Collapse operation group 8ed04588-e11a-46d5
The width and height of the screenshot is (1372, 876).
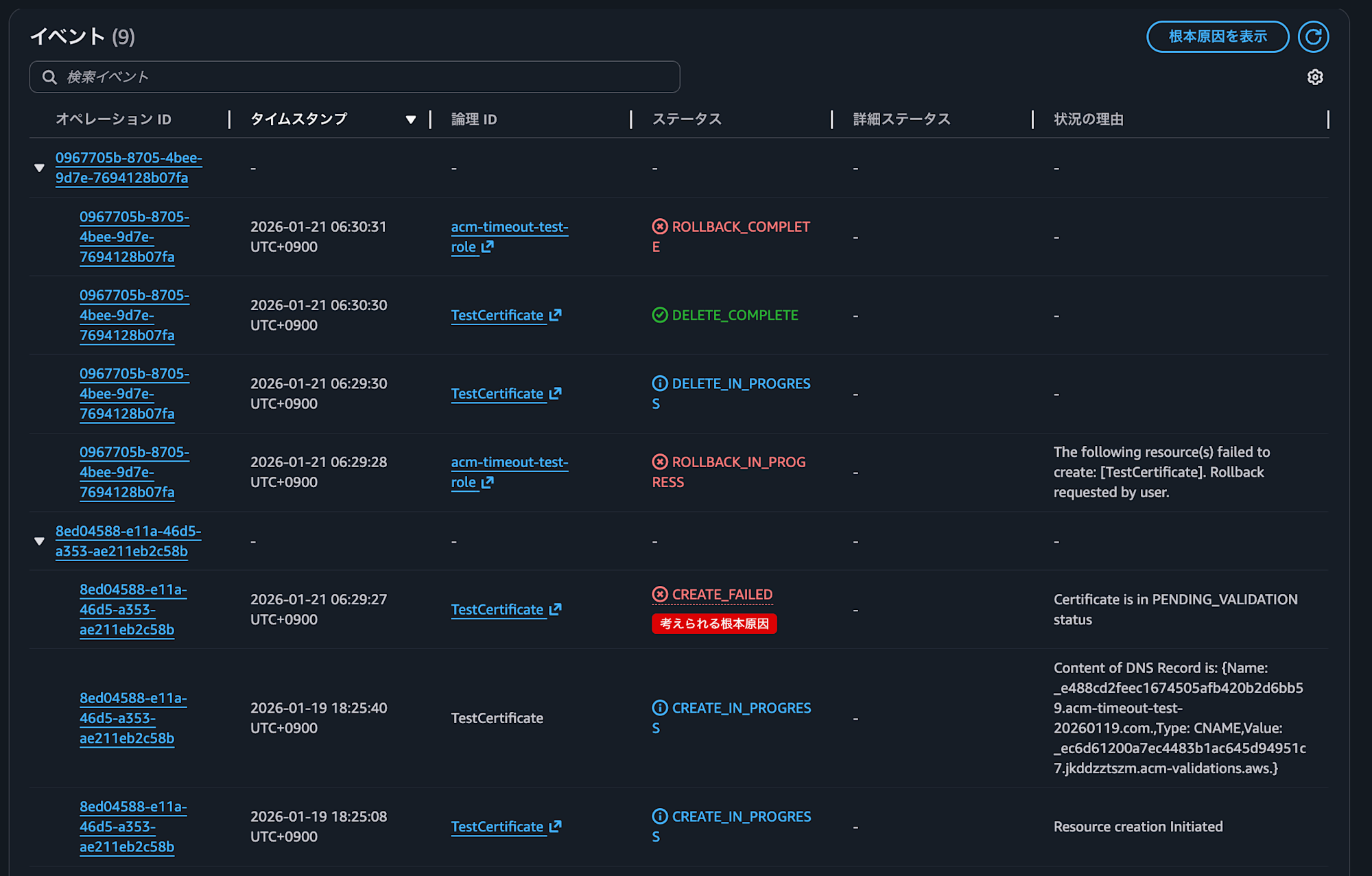tap(39, 541)
